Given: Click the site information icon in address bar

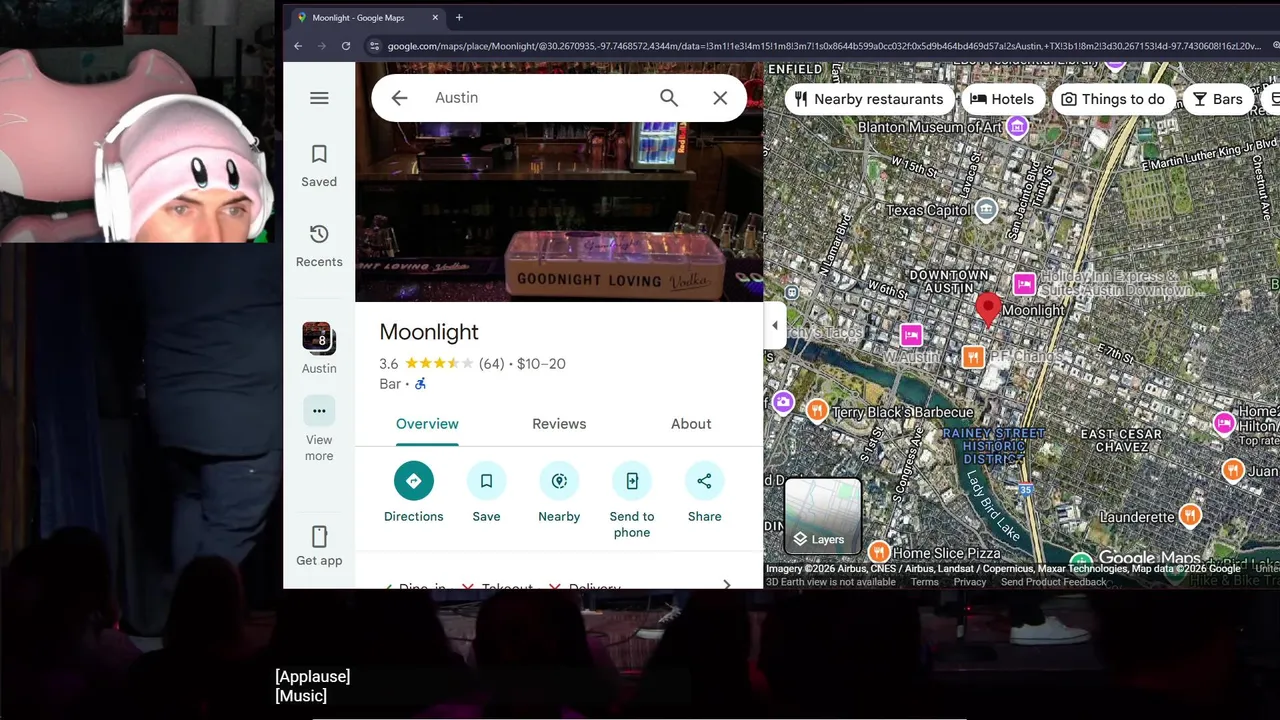Looking at the screenshot, I should click(374, 46).
